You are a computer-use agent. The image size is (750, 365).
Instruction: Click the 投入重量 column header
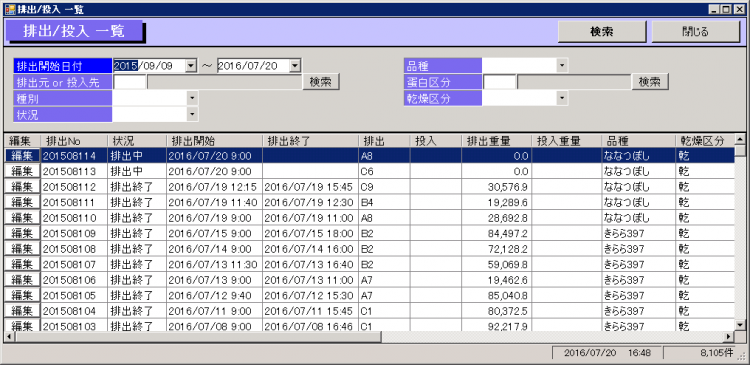tap(566, 141)
